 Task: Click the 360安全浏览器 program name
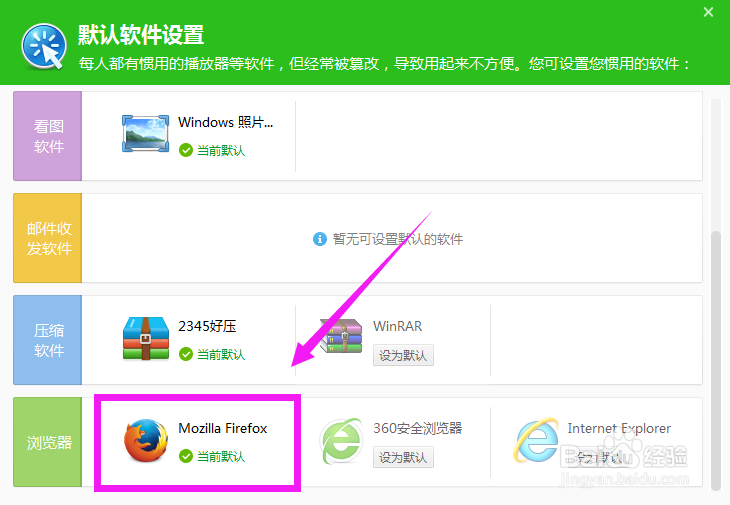418,428
